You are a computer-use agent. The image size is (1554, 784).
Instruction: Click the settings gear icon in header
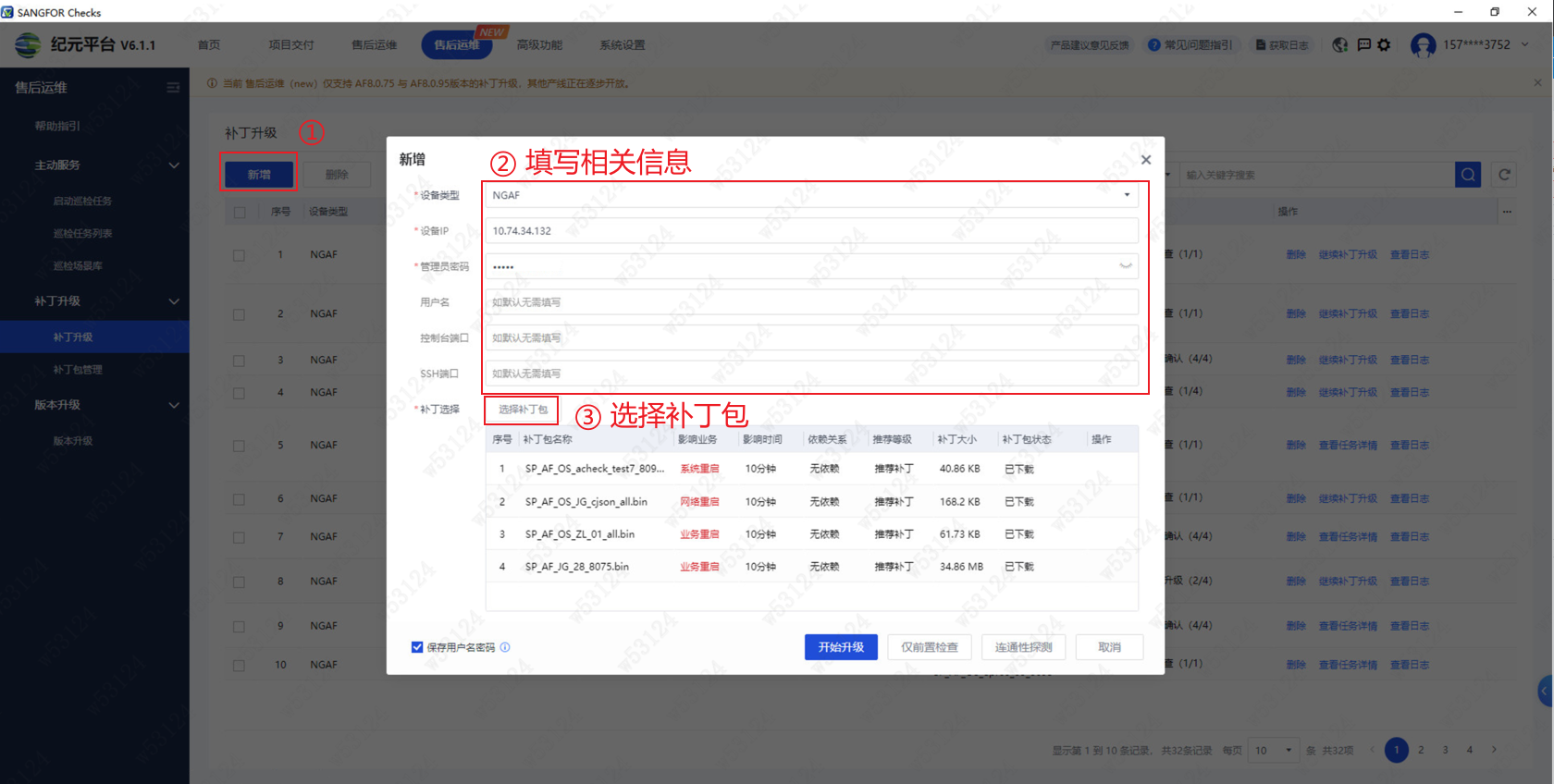(x=1384, y=44)
